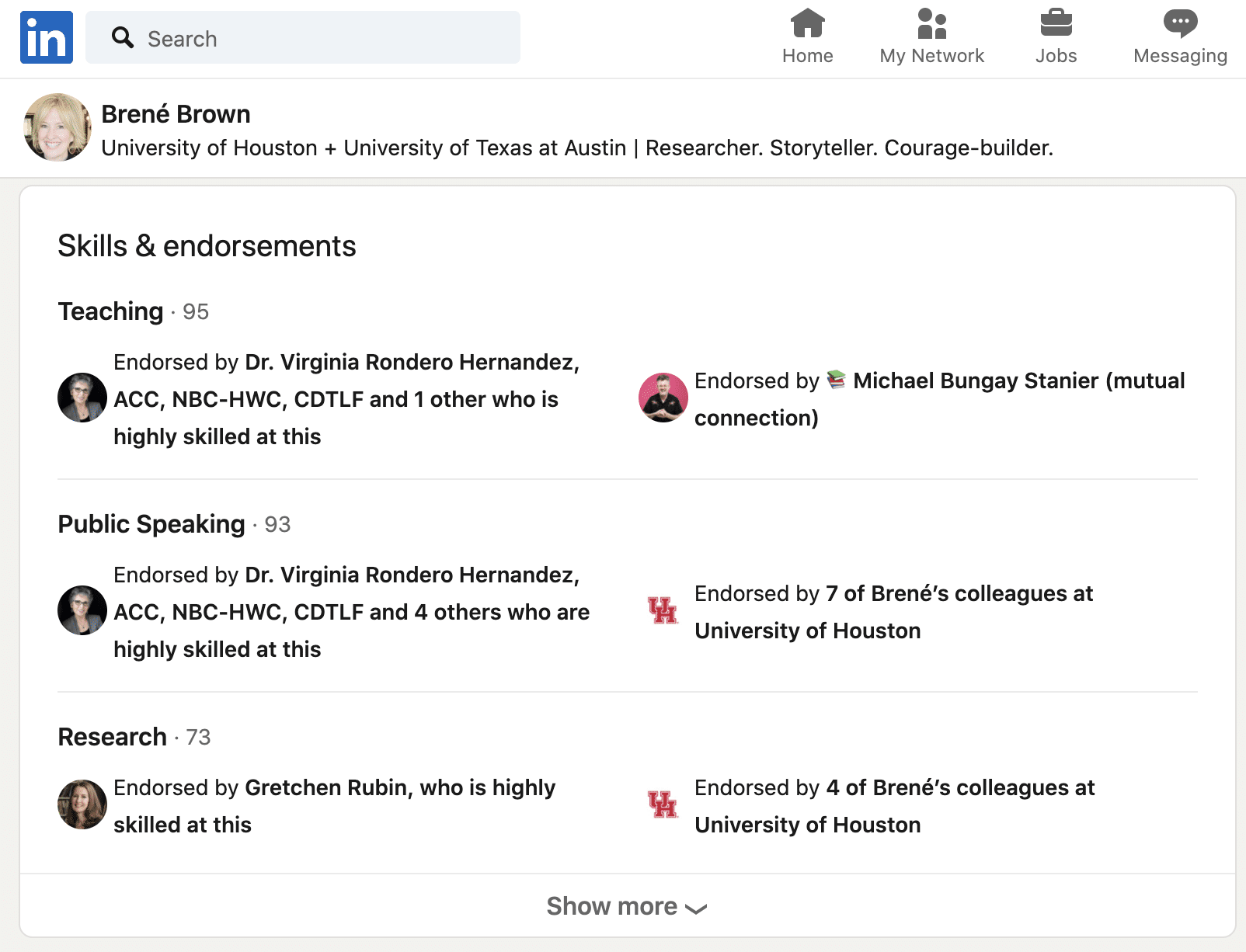The height and width of the screenshot is (952, 1246).
Task: Click Virginia Rondero Hernandez avatar under Public Speaking
Action: (x=82, y=610)
